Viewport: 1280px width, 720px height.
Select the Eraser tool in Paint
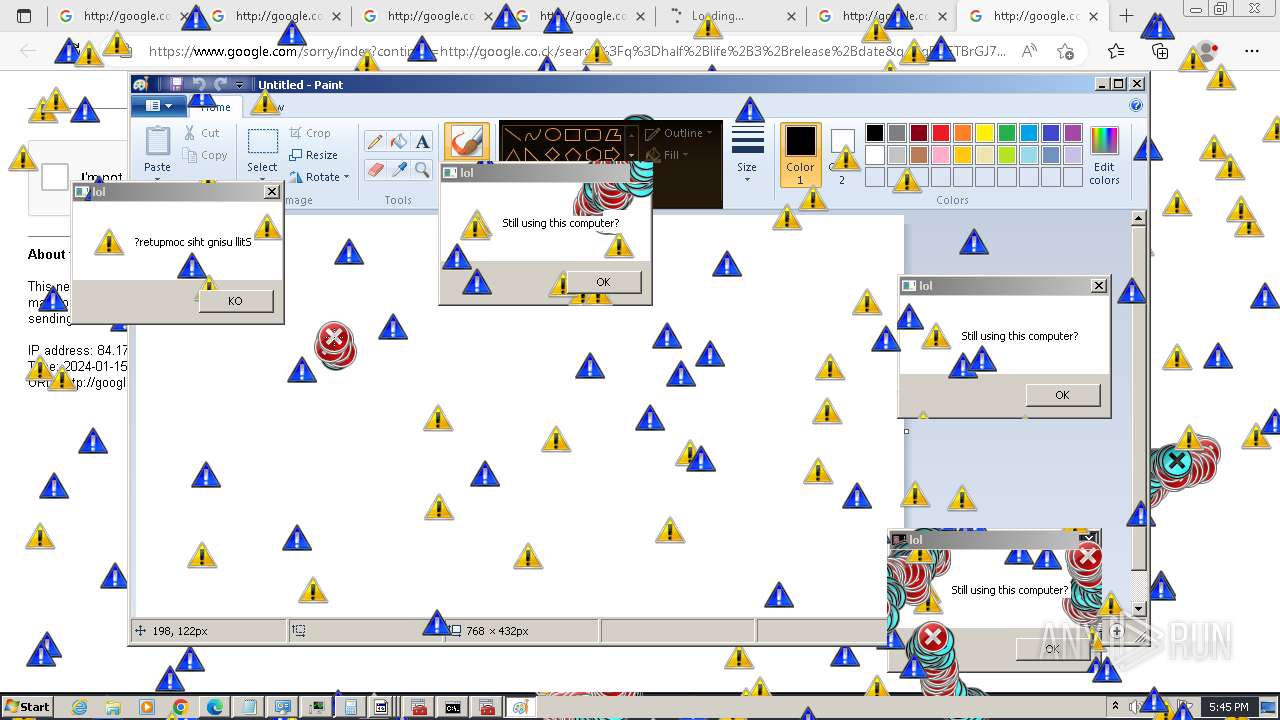[x=376, y=170]
